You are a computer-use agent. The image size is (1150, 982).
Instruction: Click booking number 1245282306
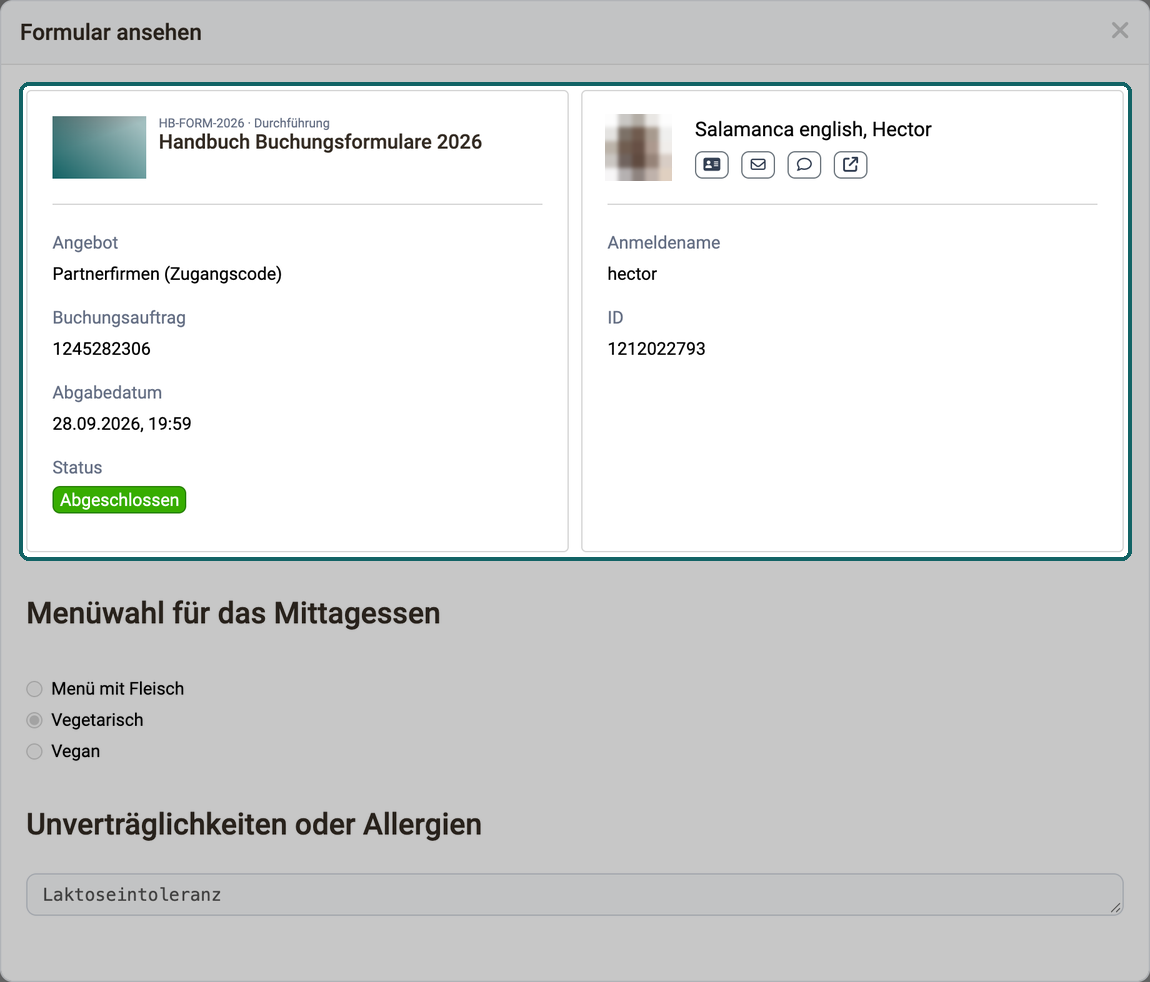click(x=101, y=348)
